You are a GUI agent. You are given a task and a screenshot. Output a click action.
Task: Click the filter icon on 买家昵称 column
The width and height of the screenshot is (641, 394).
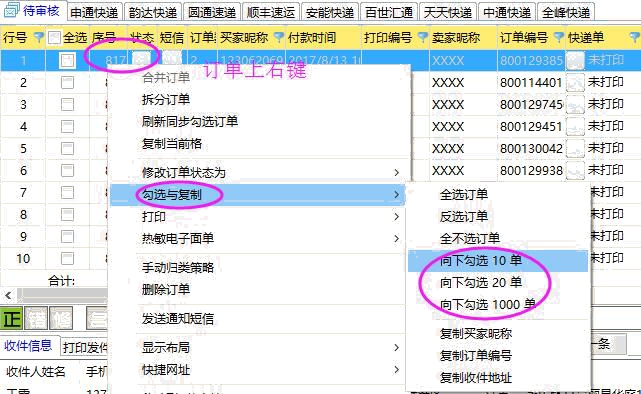(279, 38)
